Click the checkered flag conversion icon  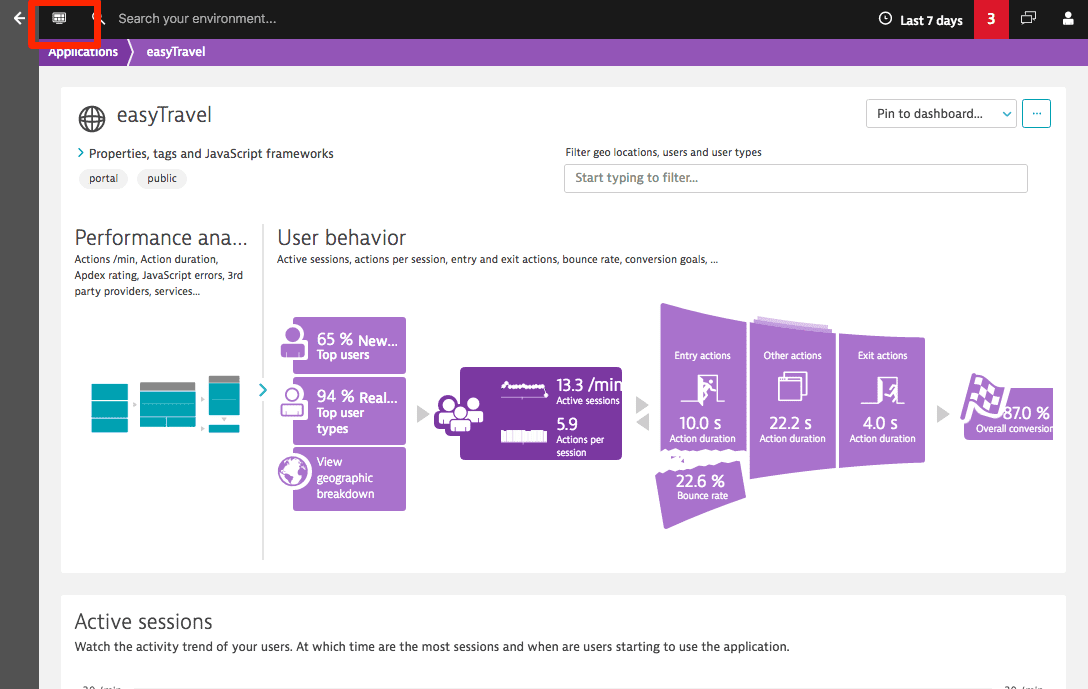tap(984, 398)
